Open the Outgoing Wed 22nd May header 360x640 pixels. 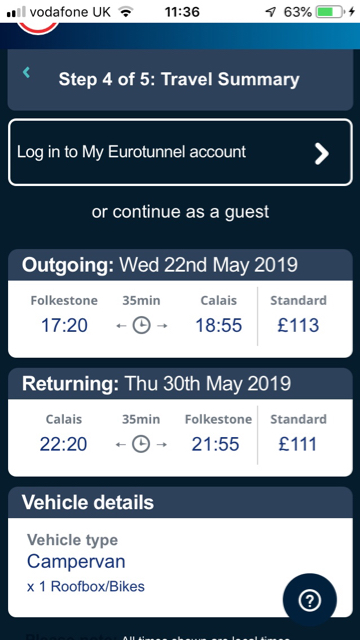[x=180, y=265]
